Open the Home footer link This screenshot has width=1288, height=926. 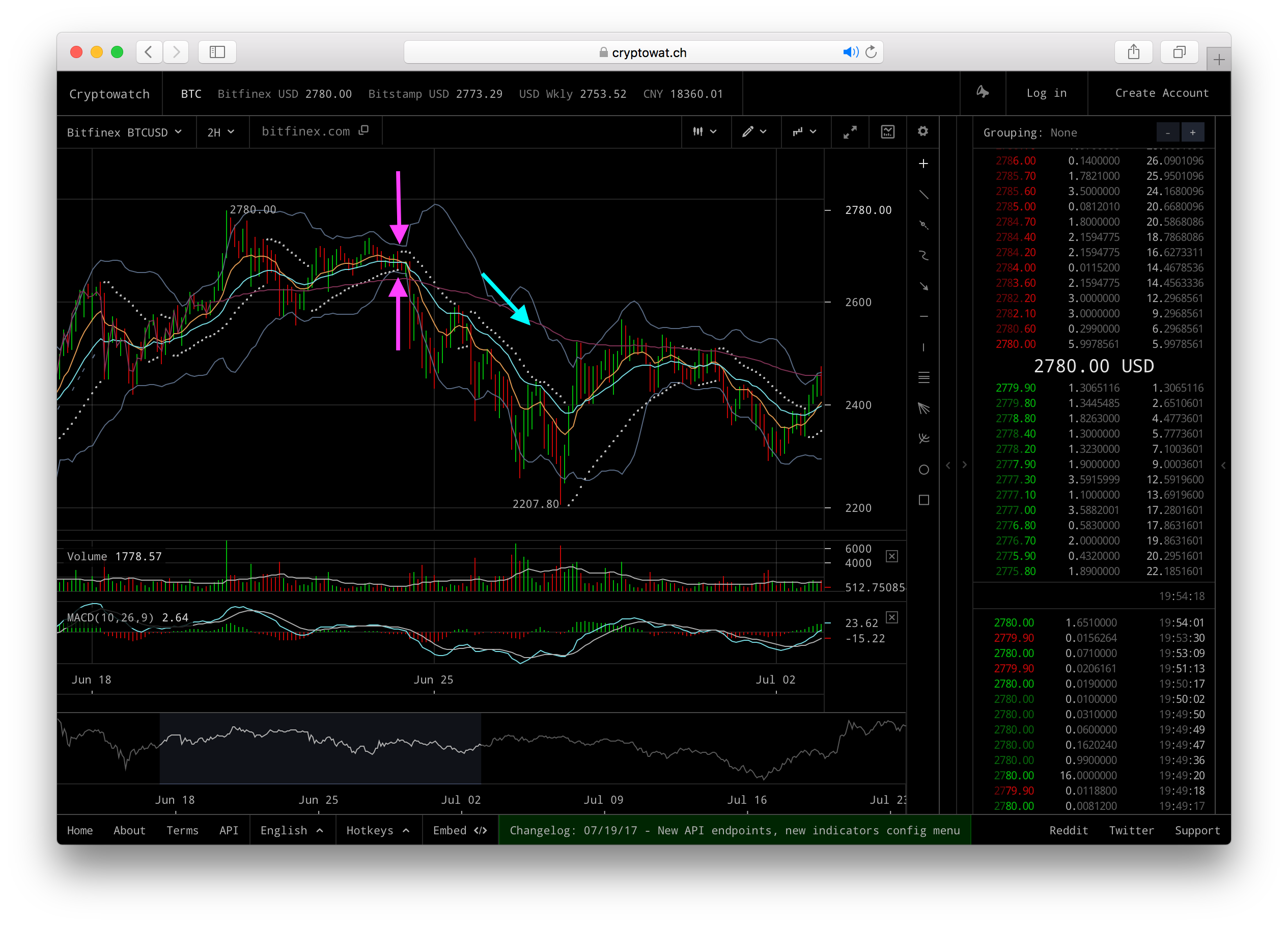79,830
